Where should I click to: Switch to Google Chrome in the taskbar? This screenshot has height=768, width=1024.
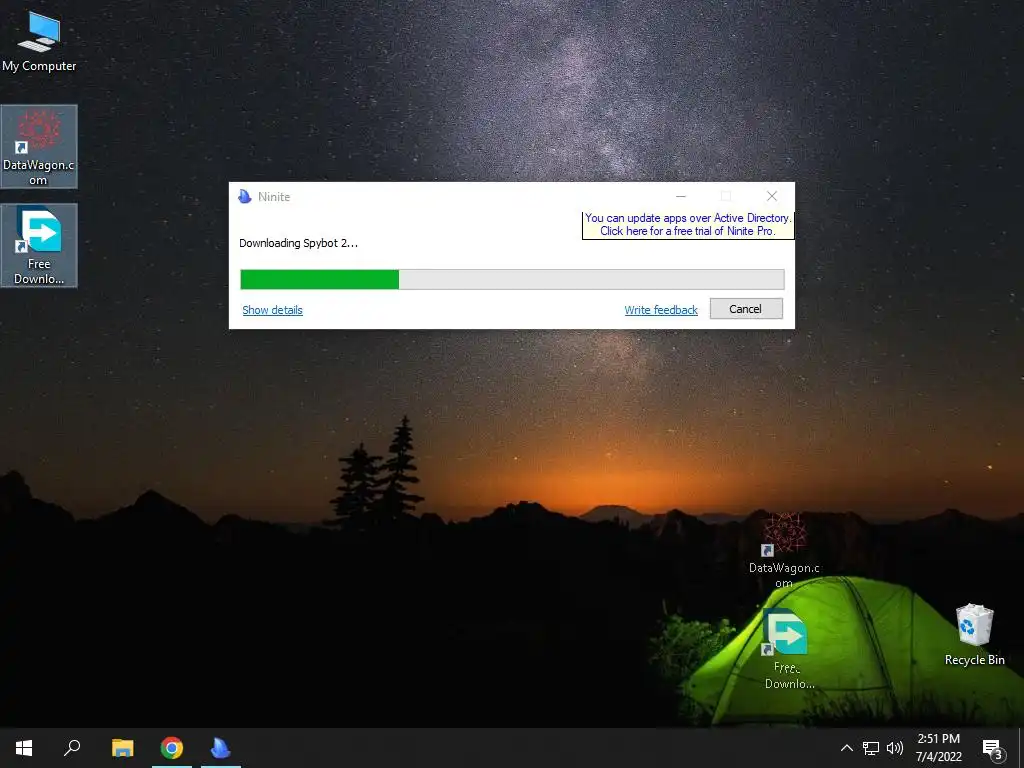[x=172, y=748]
